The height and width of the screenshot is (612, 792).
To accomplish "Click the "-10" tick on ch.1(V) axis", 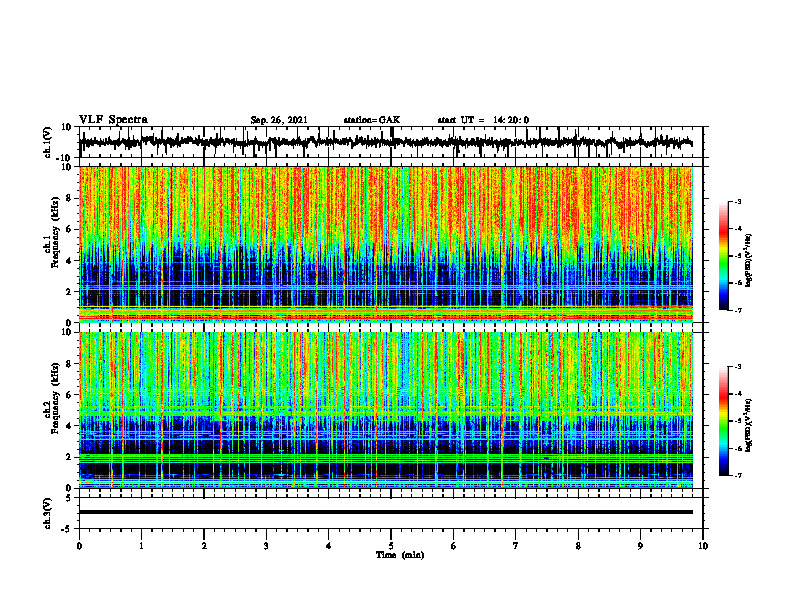I will (x=65, y=158).
